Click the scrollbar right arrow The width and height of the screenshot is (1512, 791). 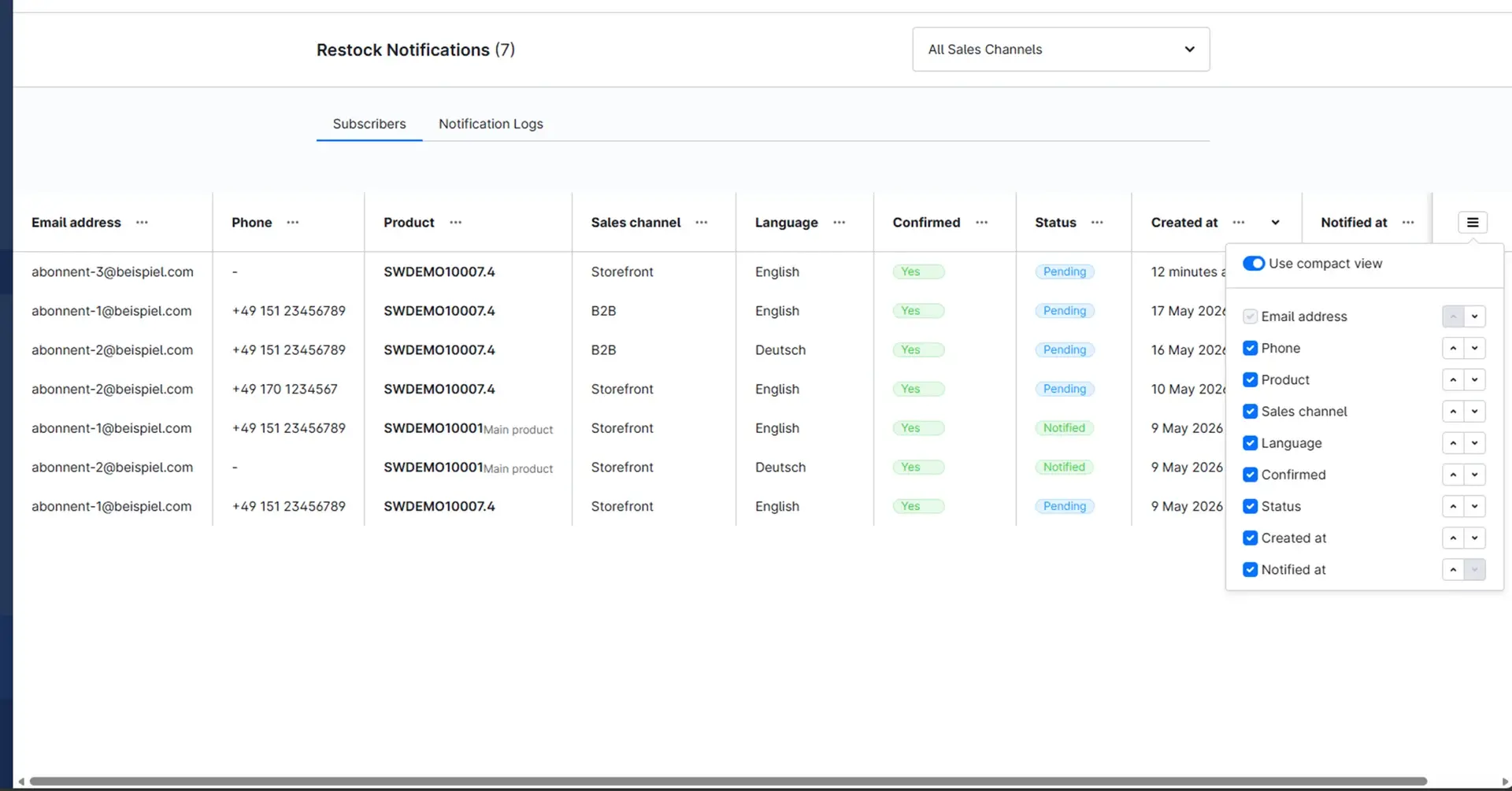click(1506, 782)
